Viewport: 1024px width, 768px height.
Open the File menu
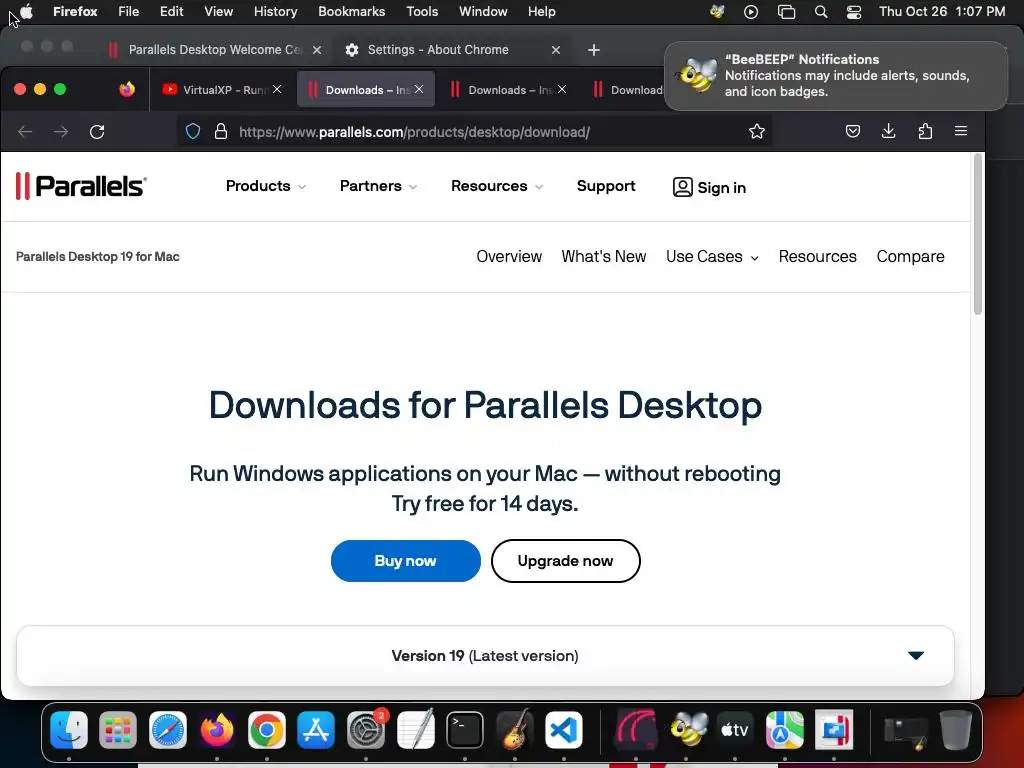[x=128, y=12]
